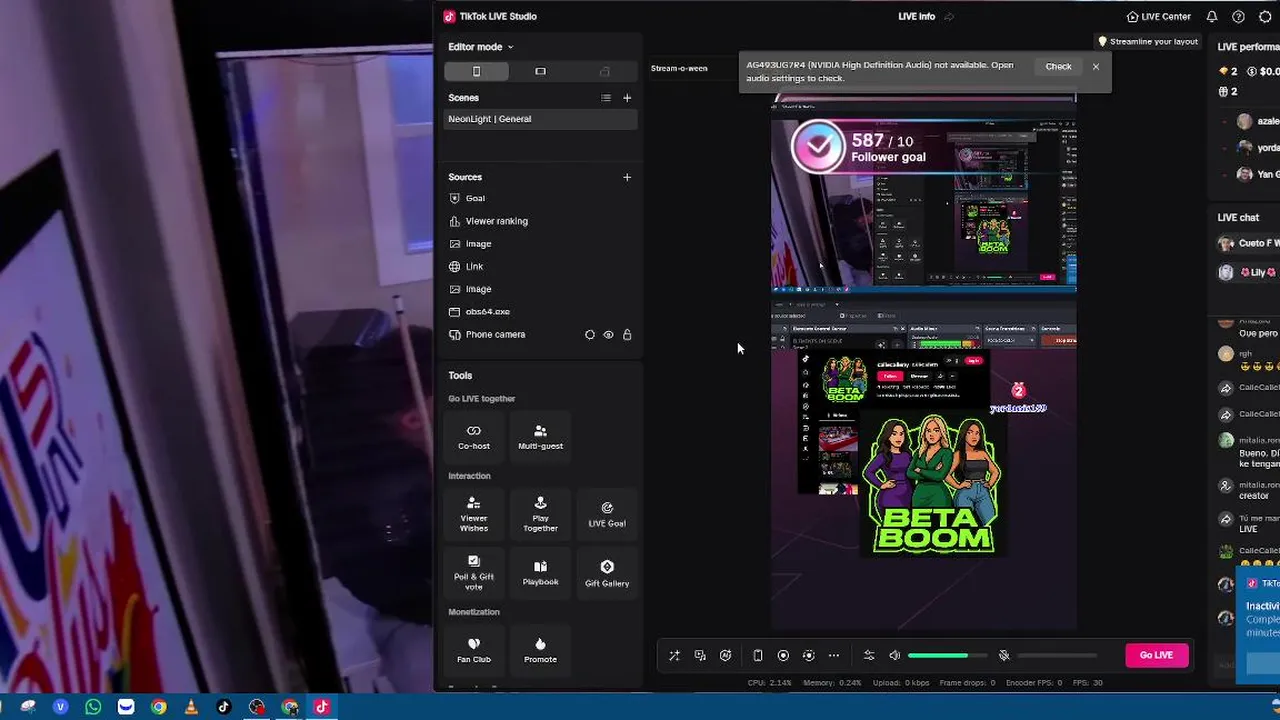Open the help question mark icon

(1238, 17)
